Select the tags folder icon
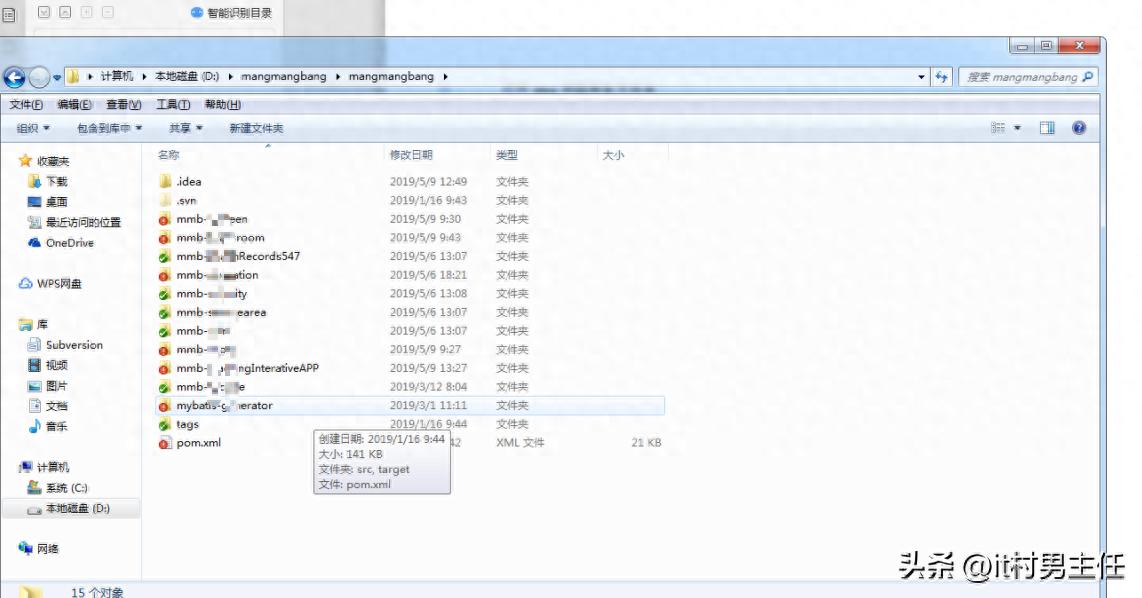 [165, 424]
